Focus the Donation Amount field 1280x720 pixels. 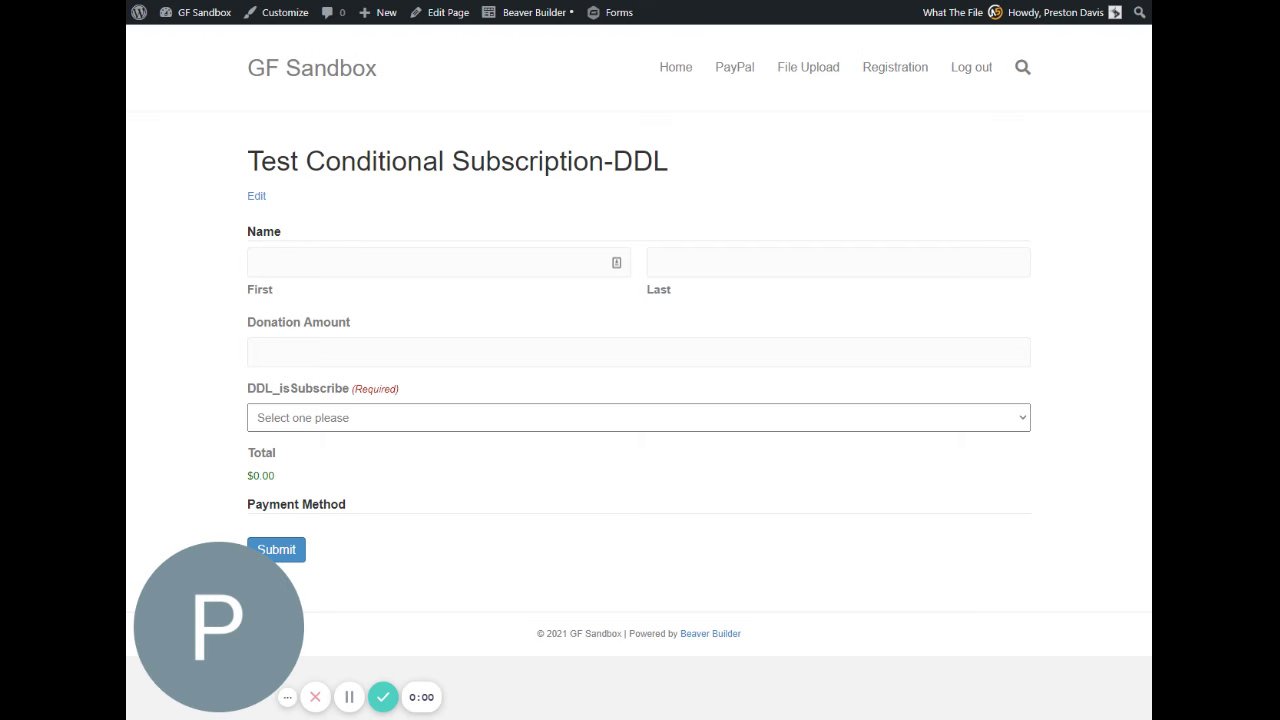pos(638,352)
